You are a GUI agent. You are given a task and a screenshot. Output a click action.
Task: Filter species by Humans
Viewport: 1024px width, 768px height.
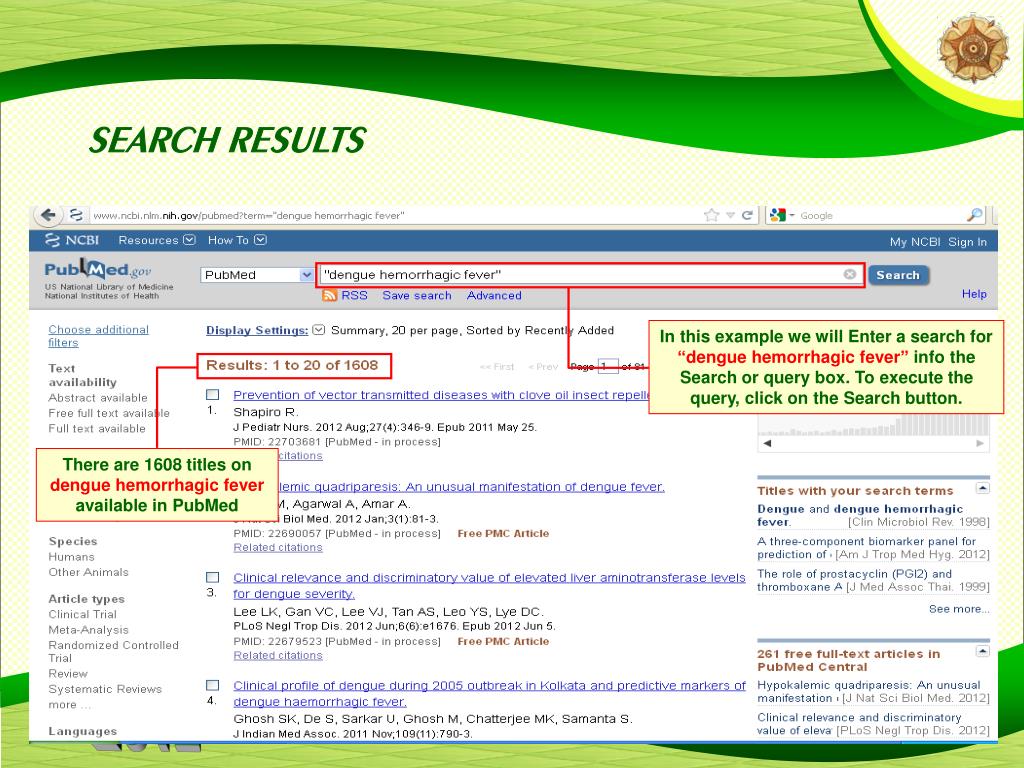coord(71,556)
